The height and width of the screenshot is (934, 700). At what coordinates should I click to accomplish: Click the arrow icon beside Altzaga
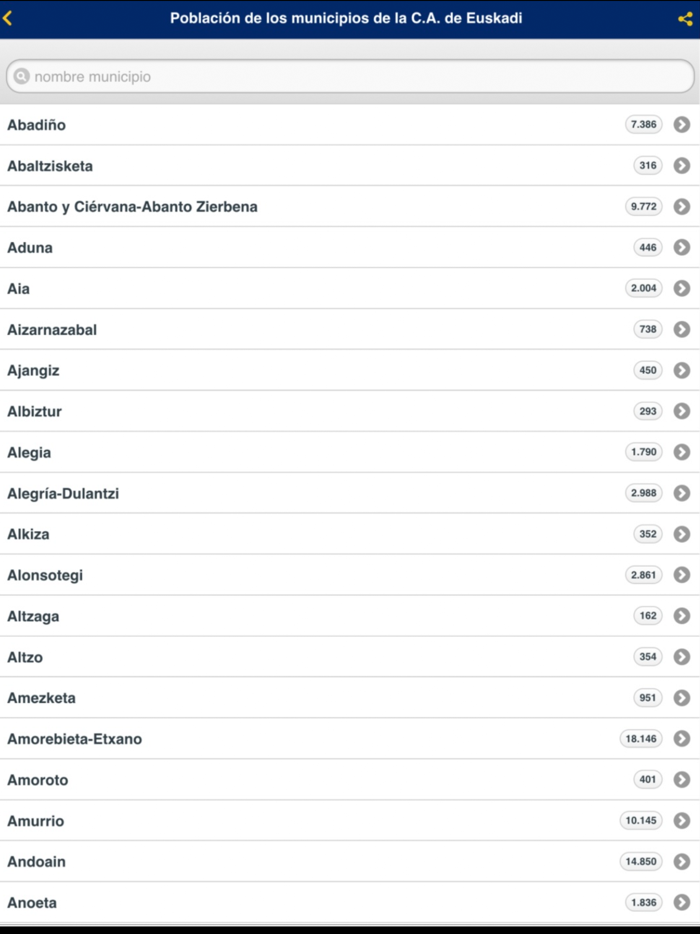682,616
